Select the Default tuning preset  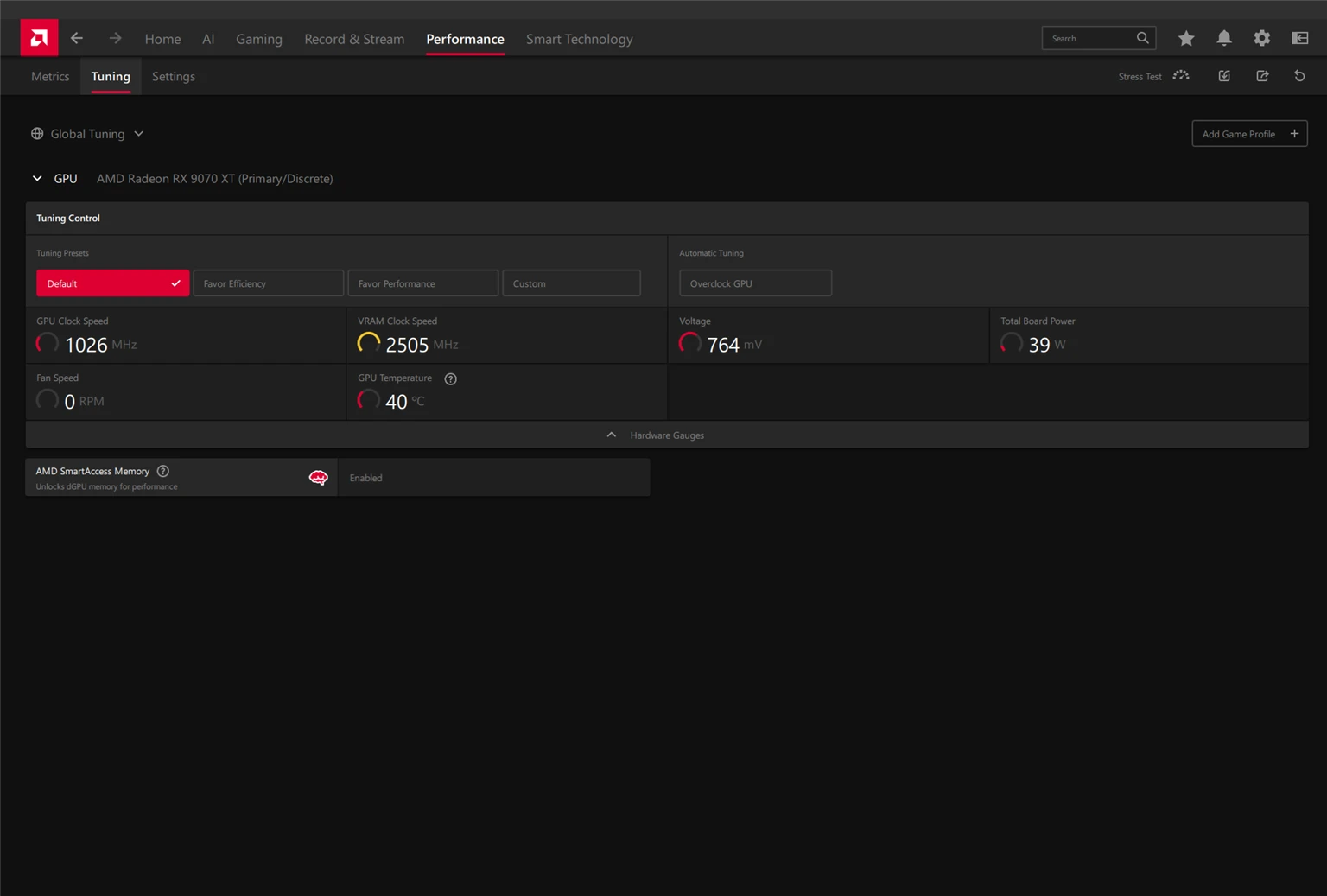pos(112,283)
